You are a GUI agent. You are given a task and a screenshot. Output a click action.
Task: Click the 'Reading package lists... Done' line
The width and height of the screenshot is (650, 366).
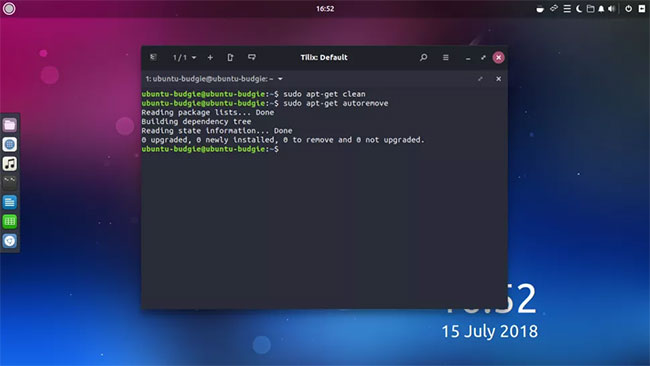coord(207,112)
